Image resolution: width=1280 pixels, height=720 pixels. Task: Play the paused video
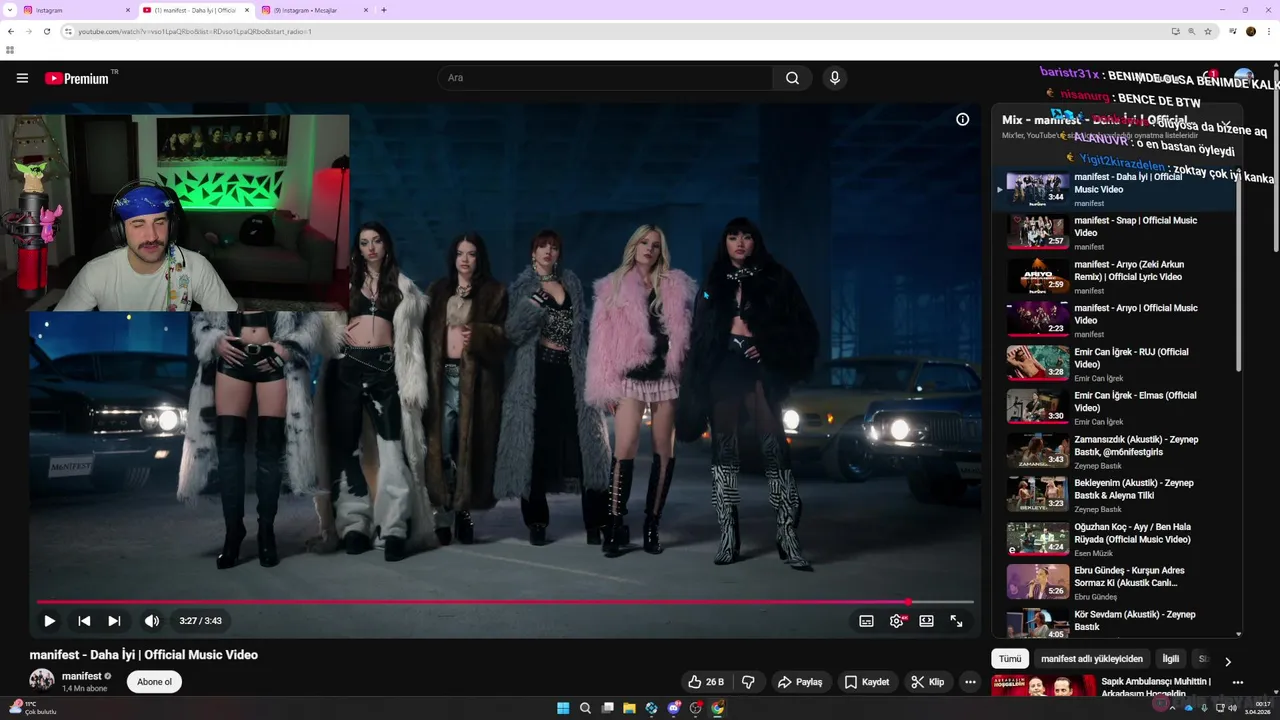[49, 621]
